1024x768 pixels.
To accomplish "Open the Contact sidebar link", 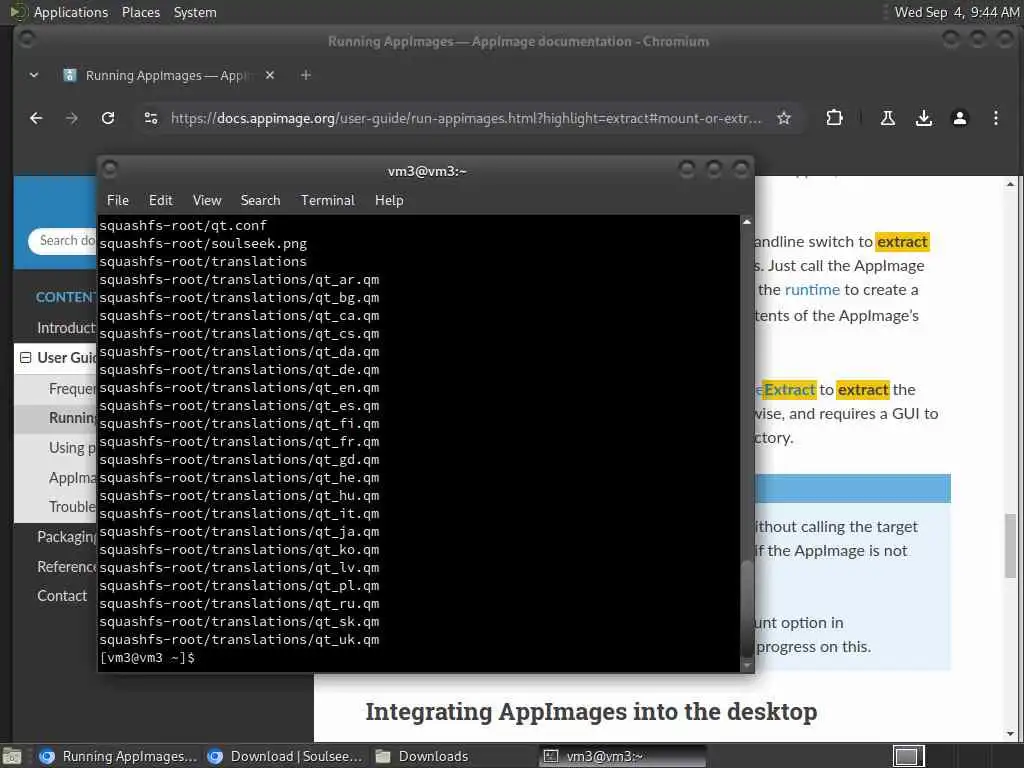I will [62, 596].
